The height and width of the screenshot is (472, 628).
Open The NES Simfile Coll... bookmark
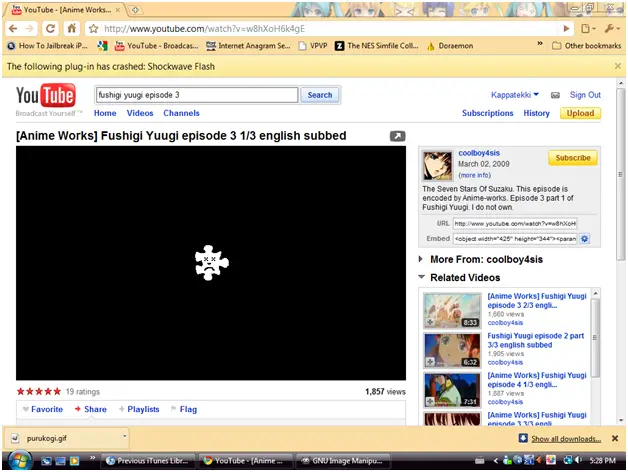click(376, 46)
